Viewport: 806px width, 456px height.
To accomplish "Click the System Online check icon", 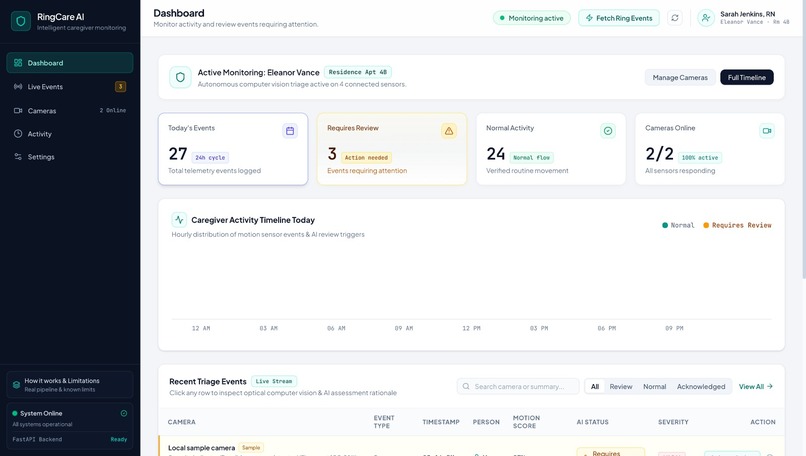I will 124,413.
